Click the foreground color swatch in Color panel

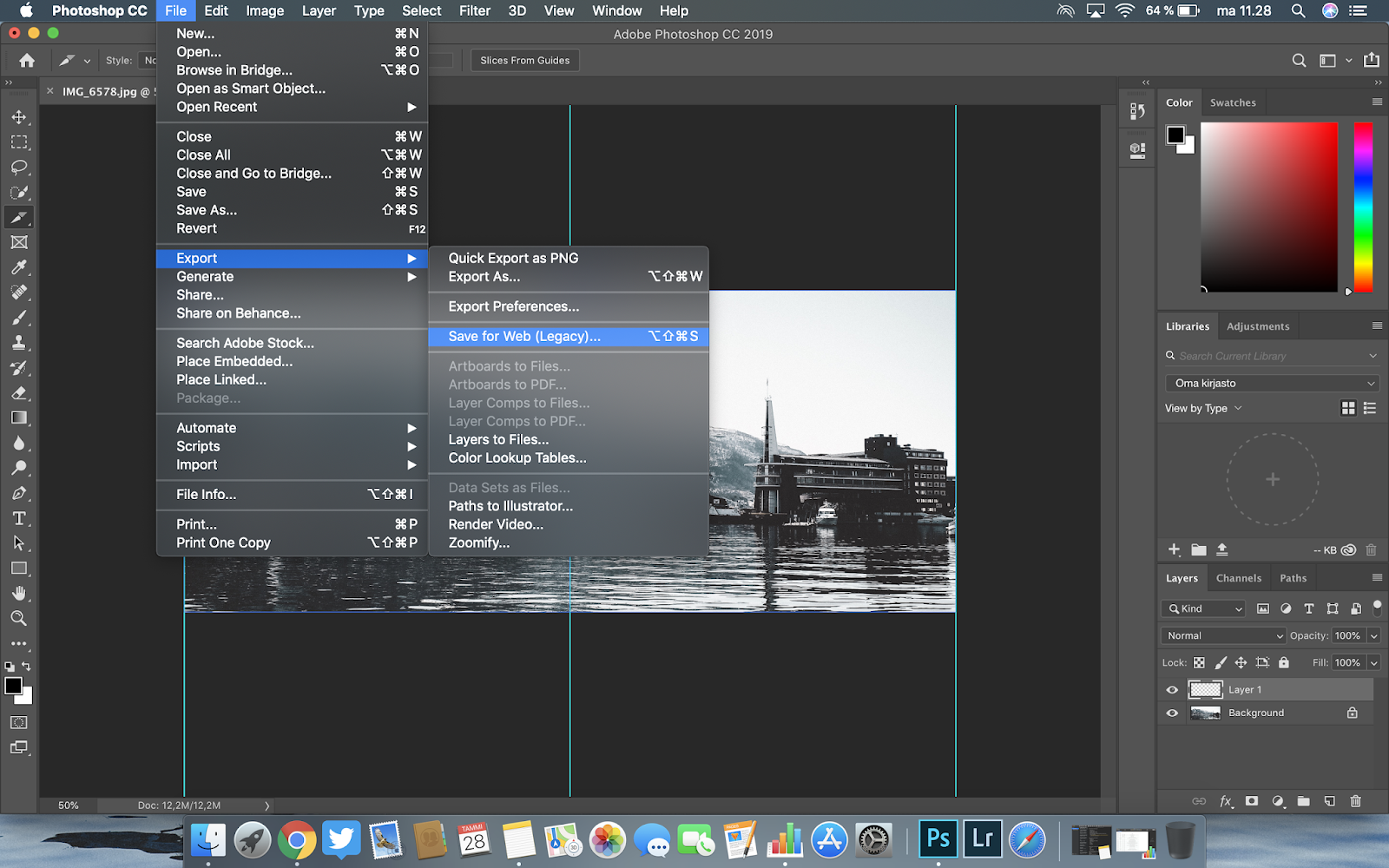[1175, 135]
